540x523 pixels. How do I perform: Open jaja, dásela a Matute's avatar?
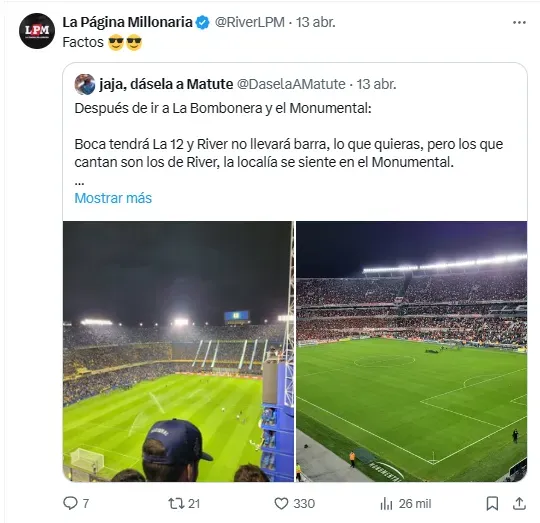(x=85, y=84)
